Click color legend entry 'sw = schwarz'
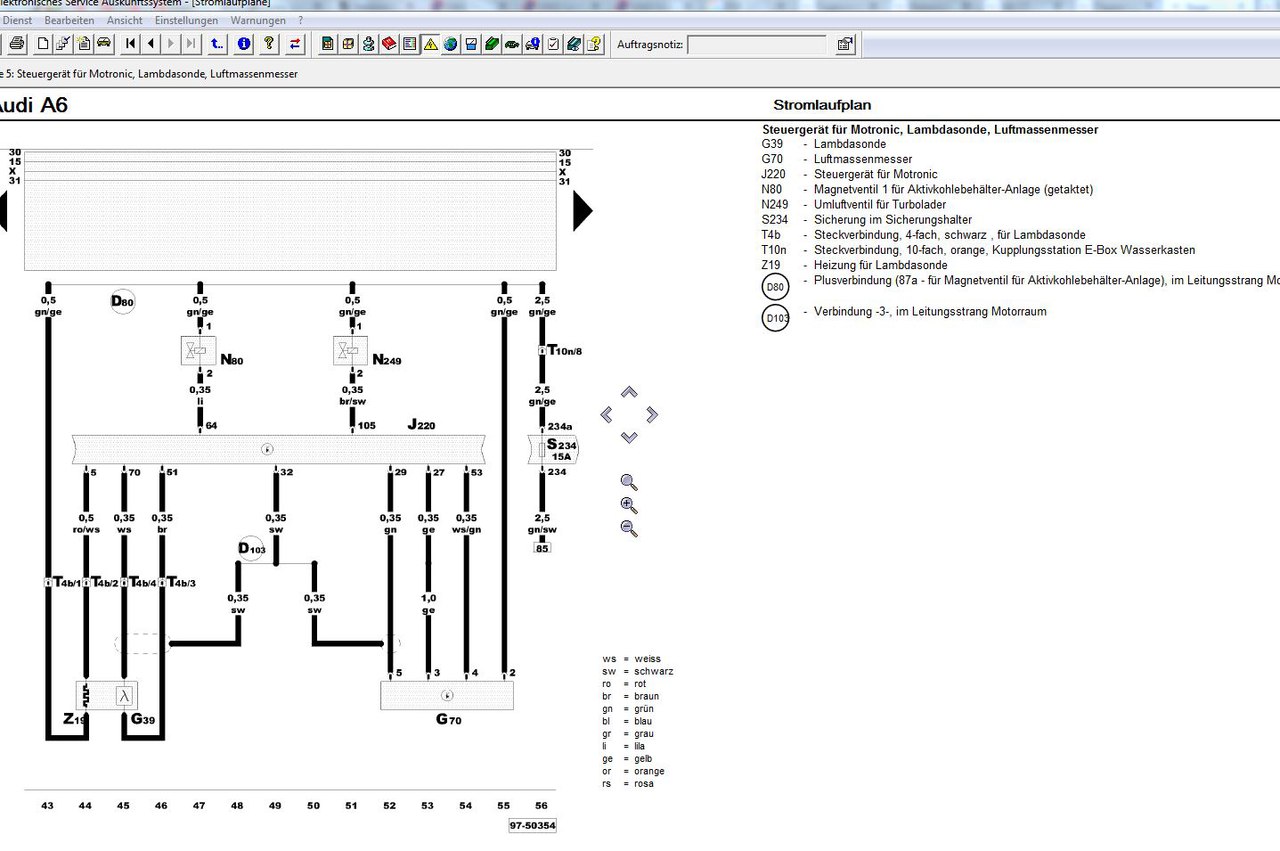 pos(638,672)
